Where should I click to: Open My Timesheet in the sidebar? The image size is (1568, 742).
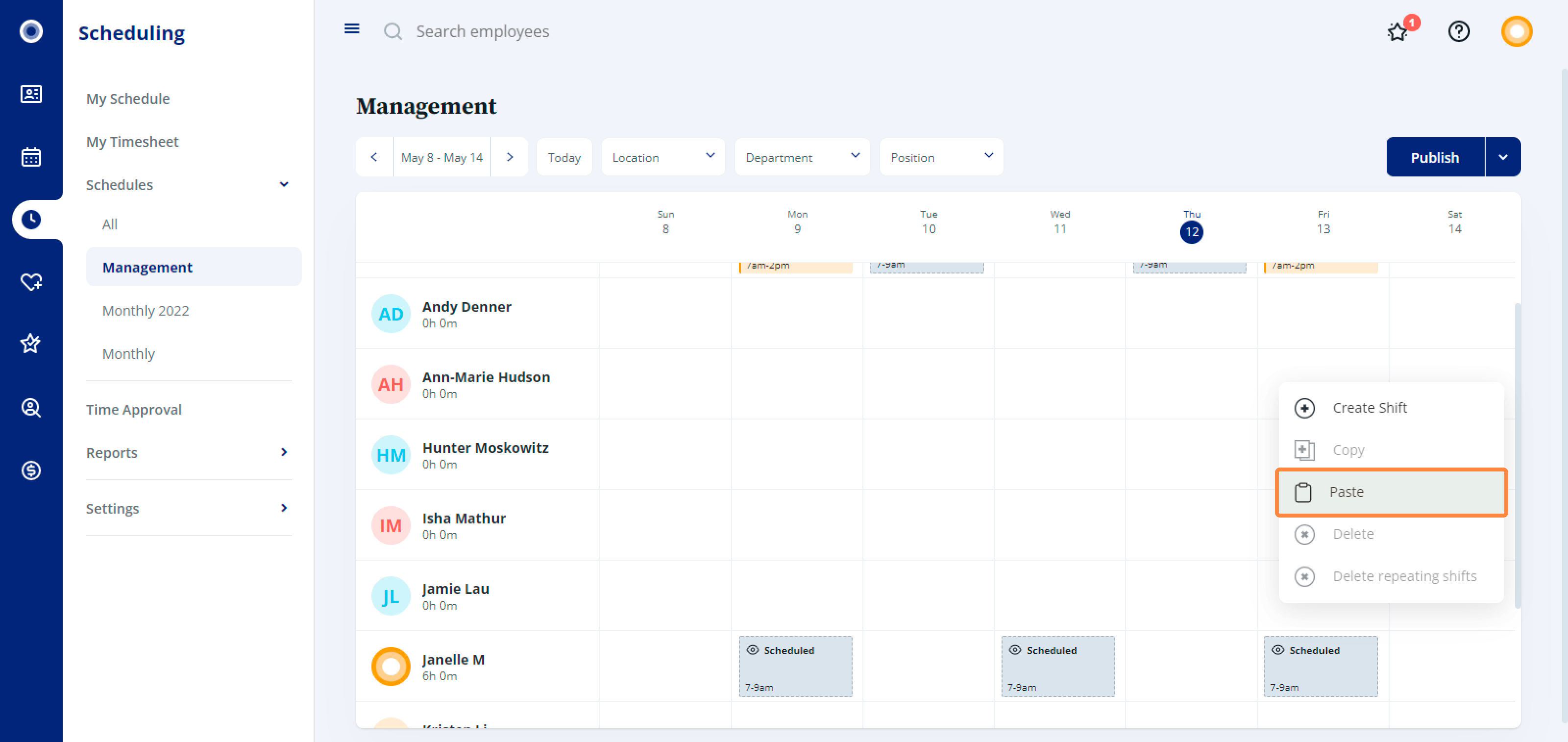point(132,142)
